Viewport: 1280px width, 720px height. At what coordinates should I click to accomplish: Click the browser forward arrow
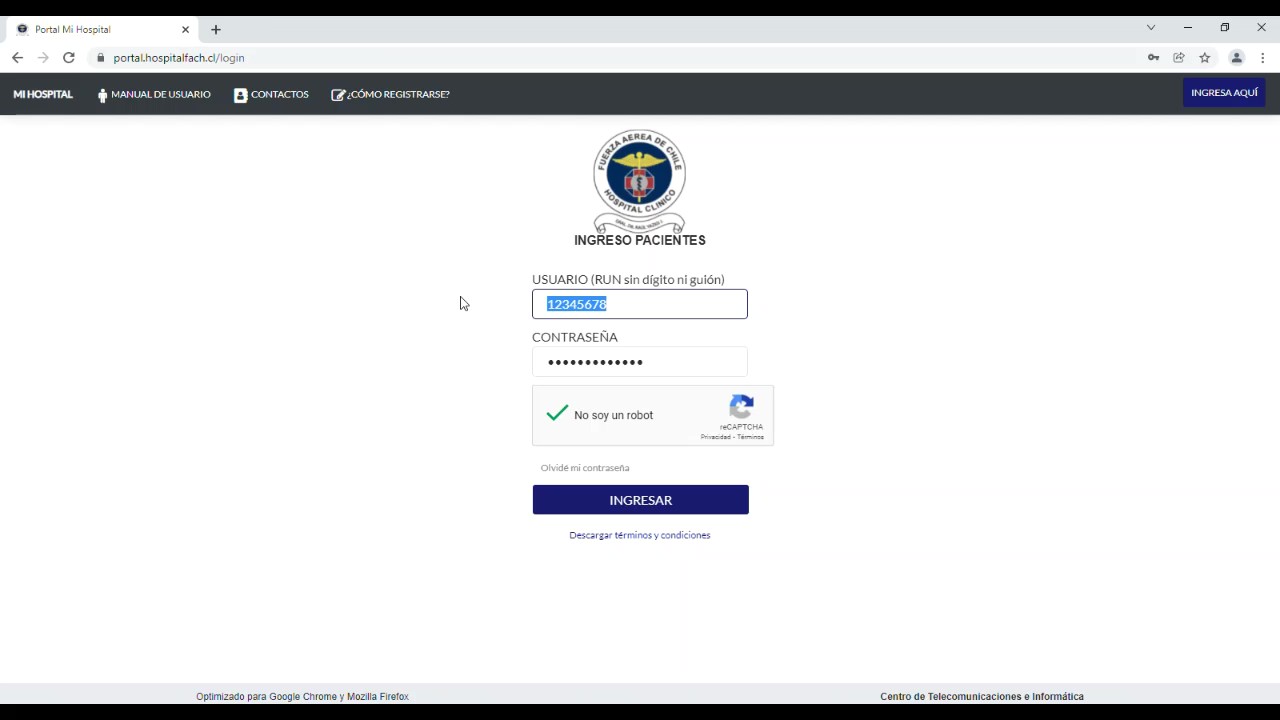pyautogui.click(x=43, y=58)
